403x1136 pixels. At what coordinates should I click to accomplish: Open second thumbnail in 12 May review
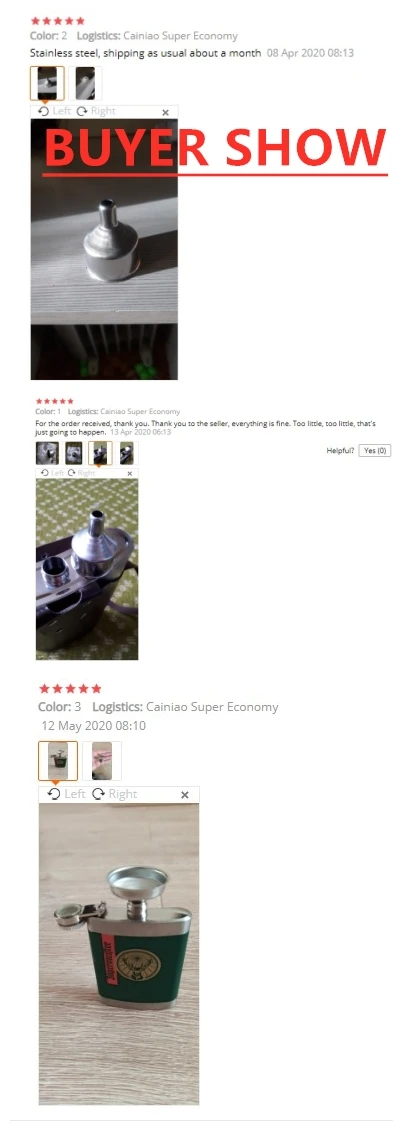[x=102, y=761]
